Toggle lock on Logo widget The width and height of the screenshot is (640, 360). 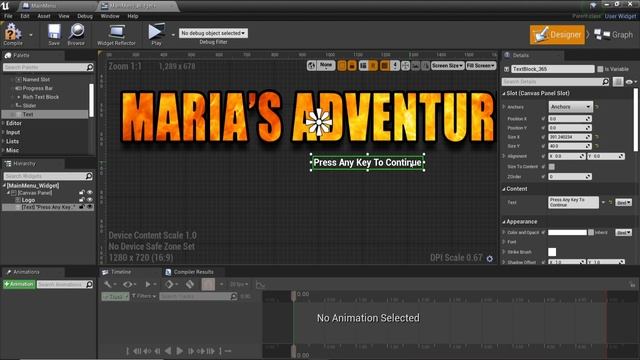coord(82,200)
